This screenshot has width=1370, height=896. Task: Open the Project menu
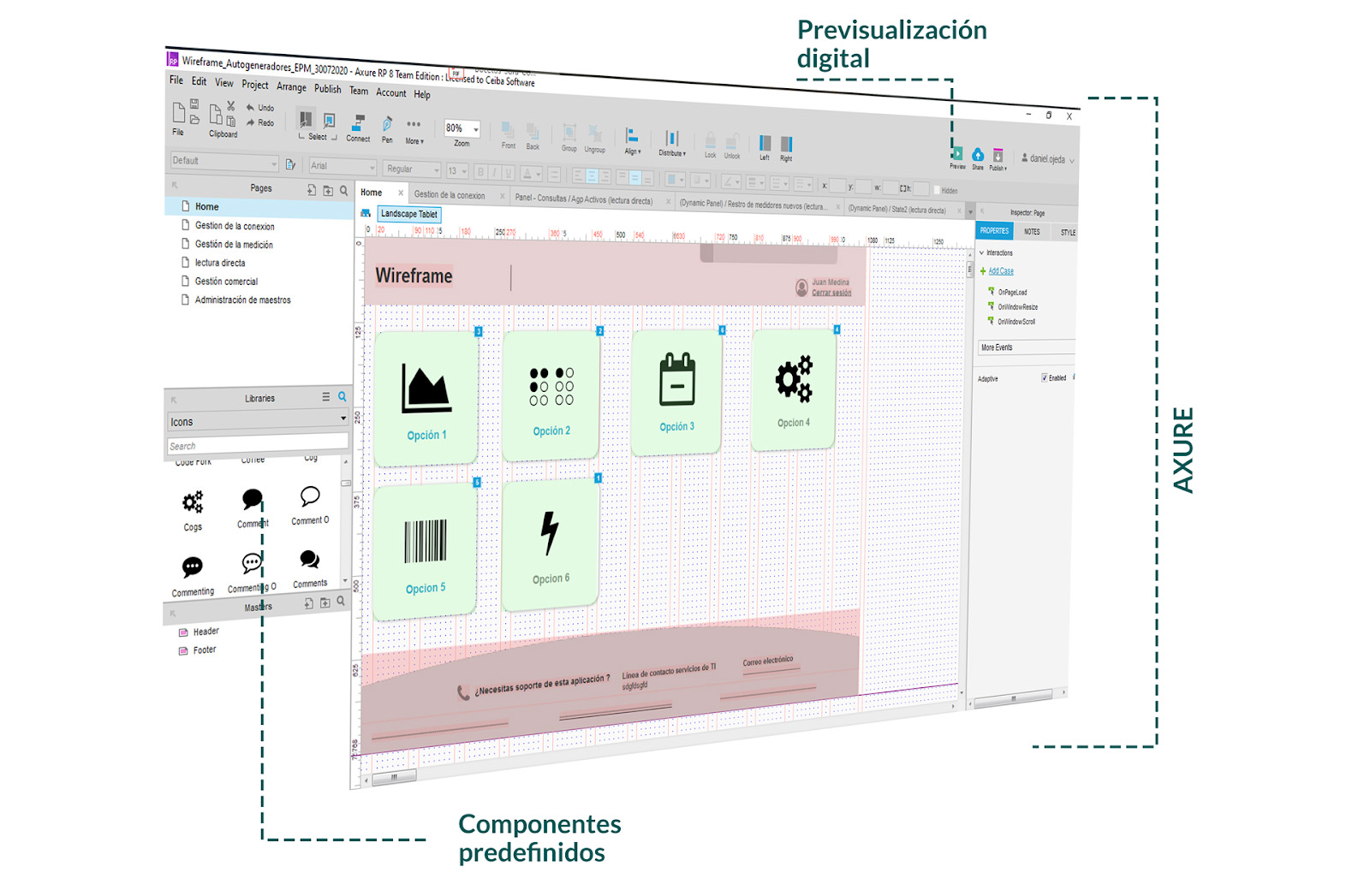click(x=255, y=84)
